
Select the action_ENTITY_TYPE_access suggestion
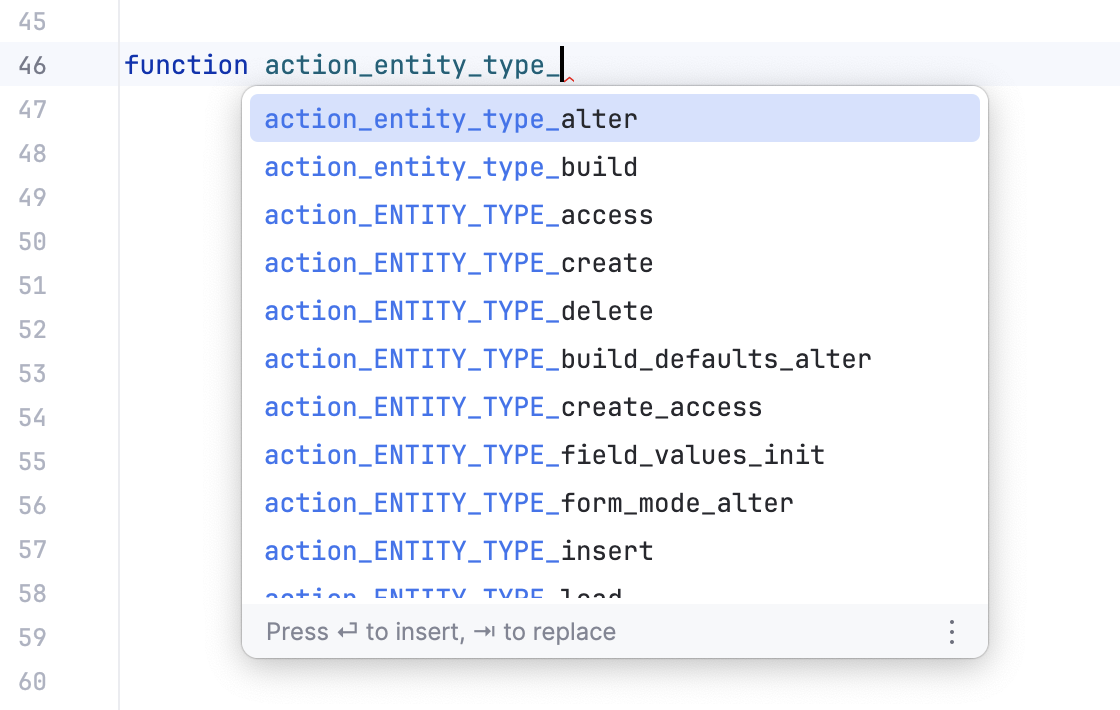point(458,214)
